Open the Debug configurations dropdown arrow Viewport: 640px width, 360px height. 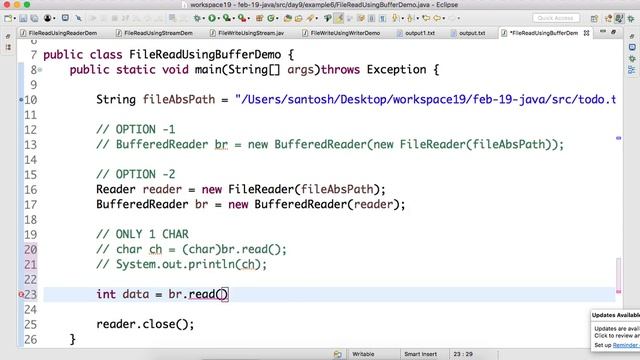(x=203, y=19)
